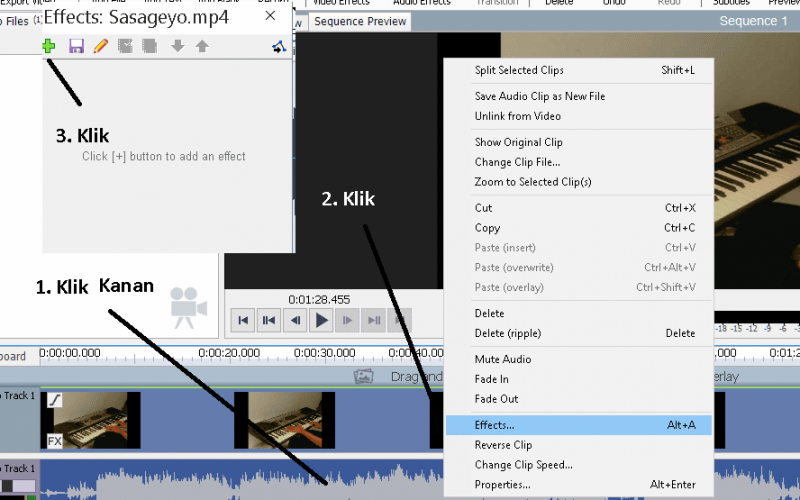Click the pencil edit effect icon
The image size is (800, 500).
pyautogui.click(x=101, y=46)
